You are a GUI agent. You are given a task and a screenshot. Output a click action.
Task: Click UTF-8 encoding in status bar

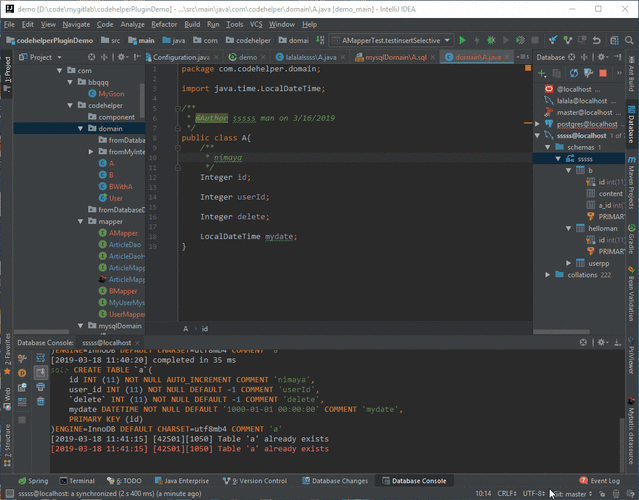(533, 493)
